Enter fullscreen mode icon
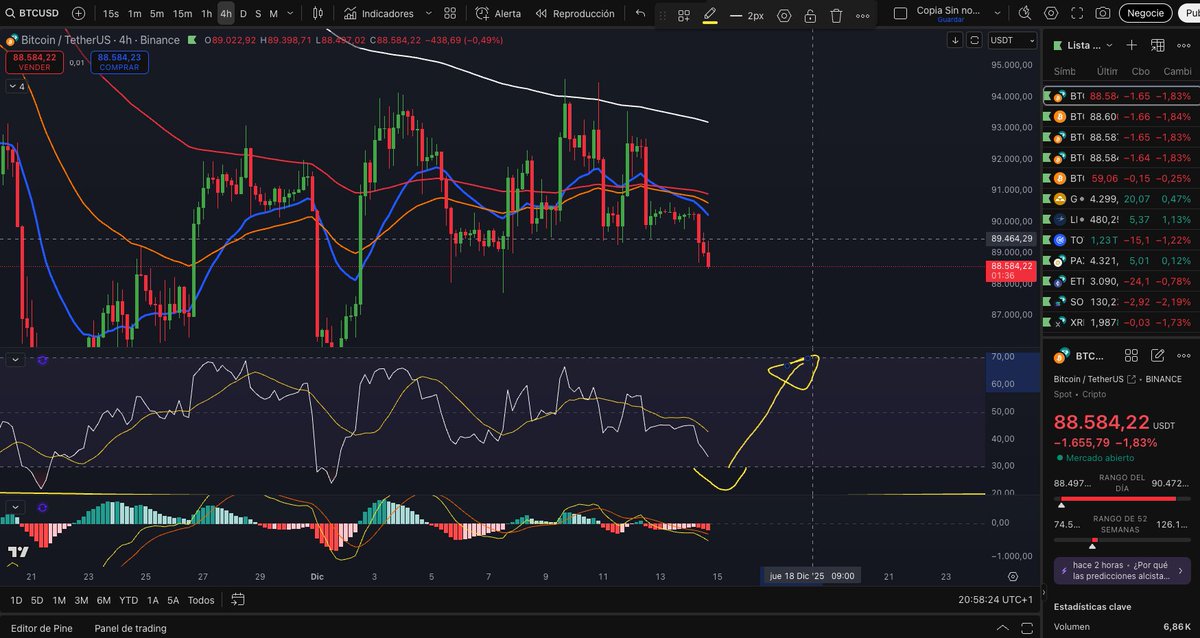This screenshot has width=1200, height=638. point(1077,13)
